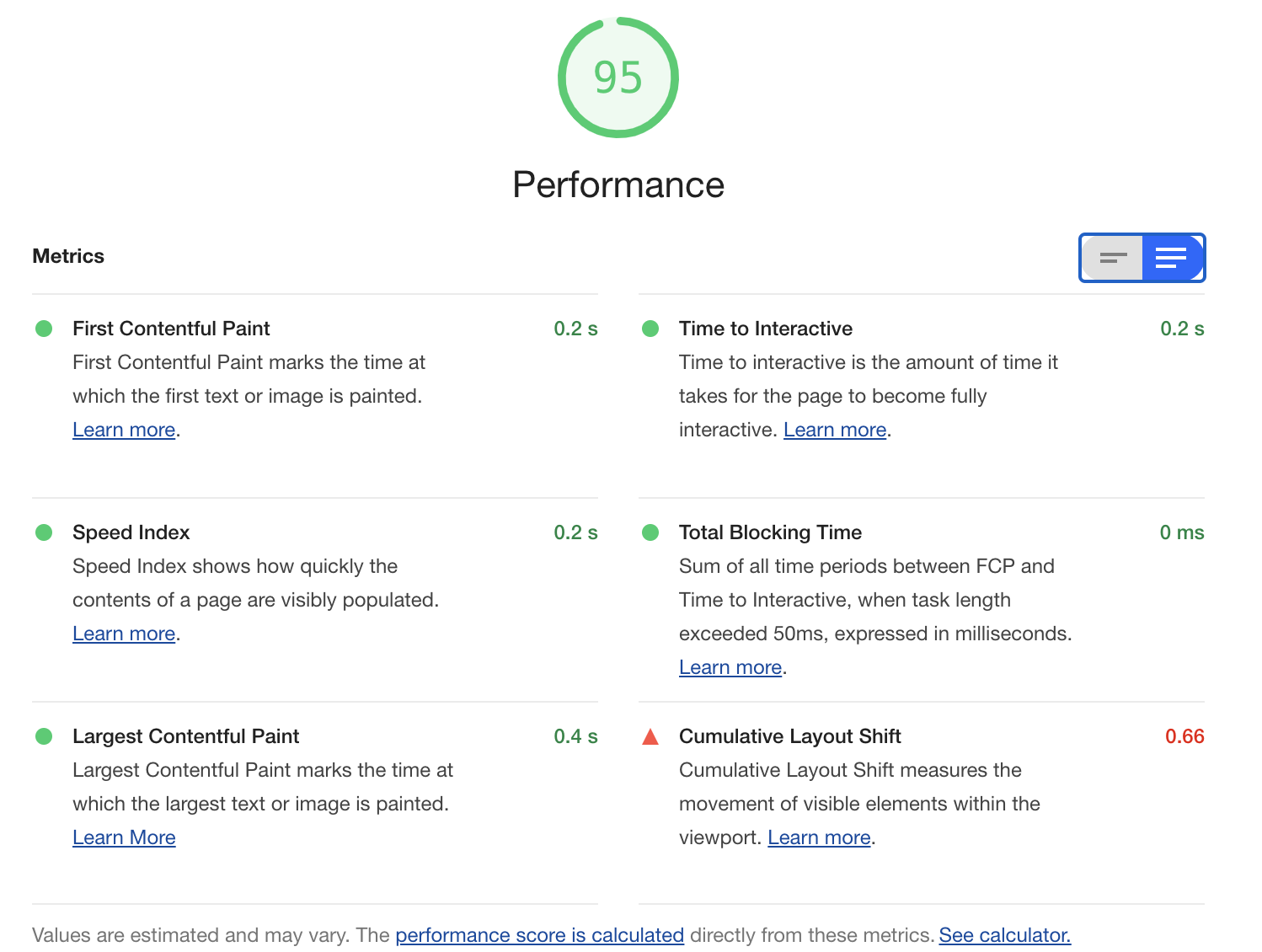The height and width of the screenshot is (952, 1262).
Task: Click the 0.66 Cumulative Layout Shift value
Action: [1184, 736]
